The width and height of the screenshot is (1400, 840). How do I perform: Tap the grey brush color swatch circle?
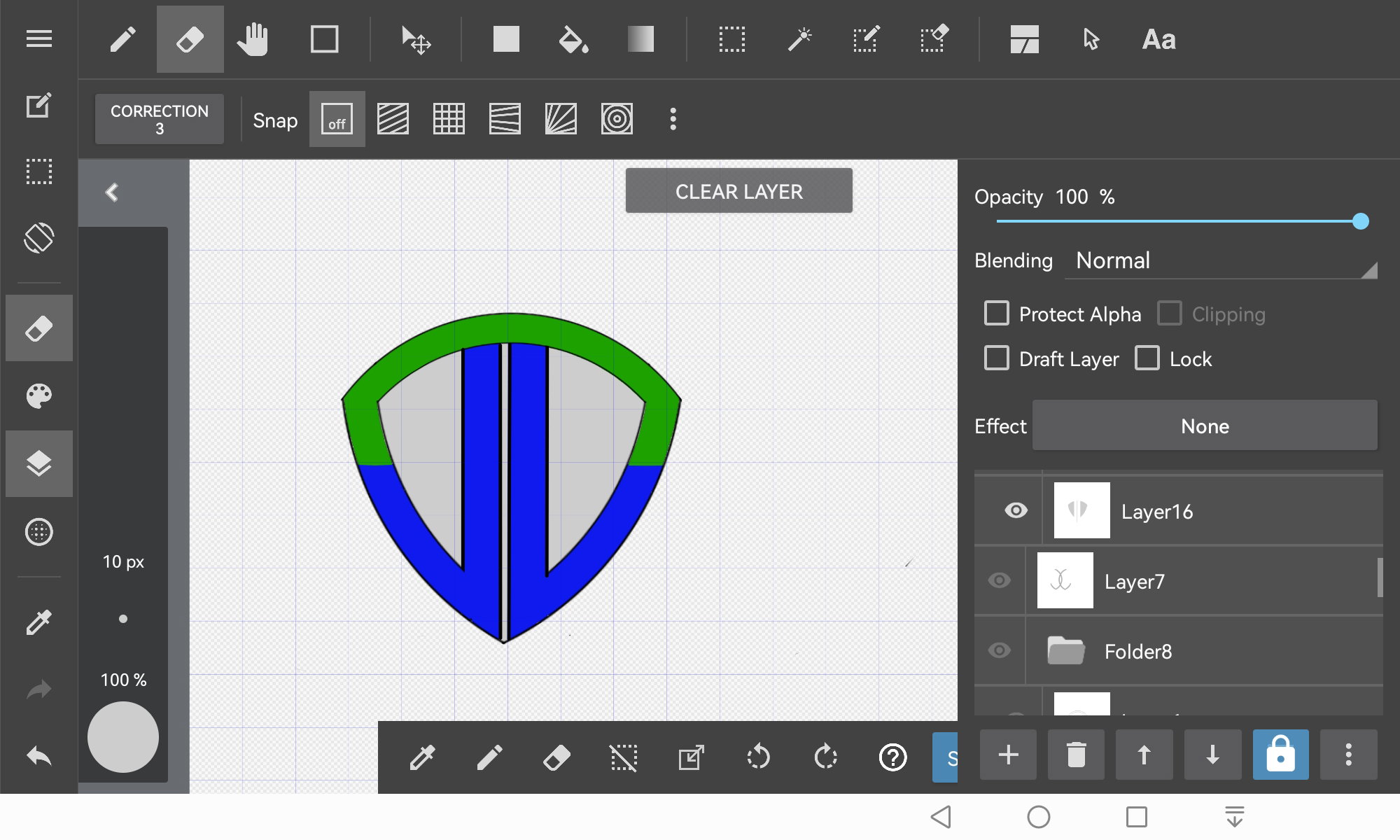(123, 737)
